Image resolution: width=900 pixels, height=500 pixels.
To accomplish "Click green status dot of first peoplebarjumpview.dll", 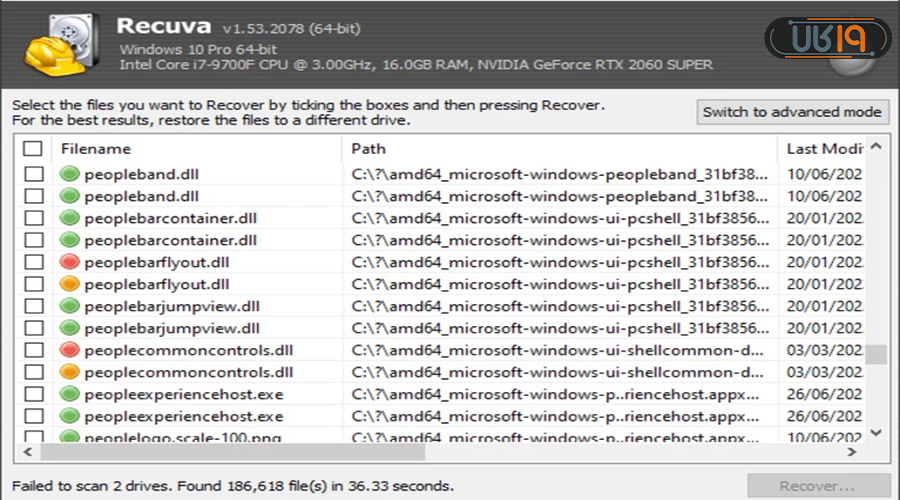I will (70, 306).
